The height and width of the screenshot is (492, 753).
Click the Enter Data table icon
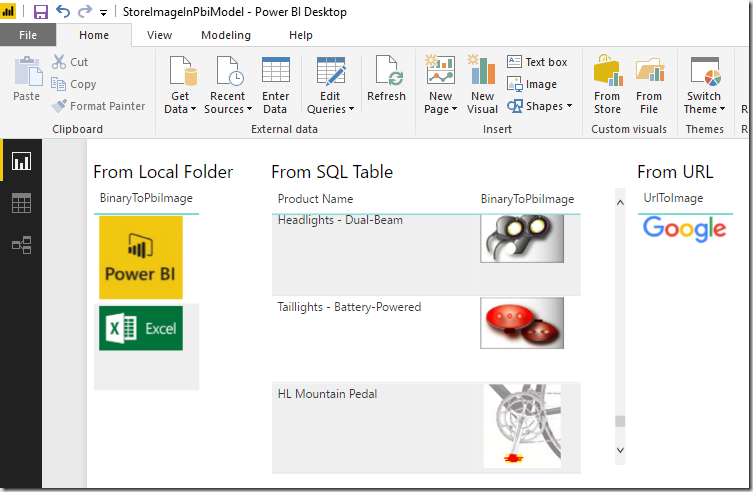(276, 70)
